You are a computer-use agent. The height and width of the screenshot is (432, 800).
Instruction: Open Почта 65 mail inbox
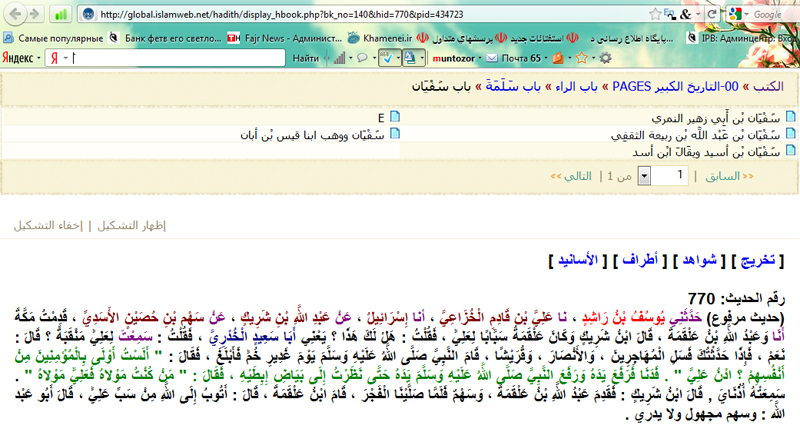tap(513, 58)
